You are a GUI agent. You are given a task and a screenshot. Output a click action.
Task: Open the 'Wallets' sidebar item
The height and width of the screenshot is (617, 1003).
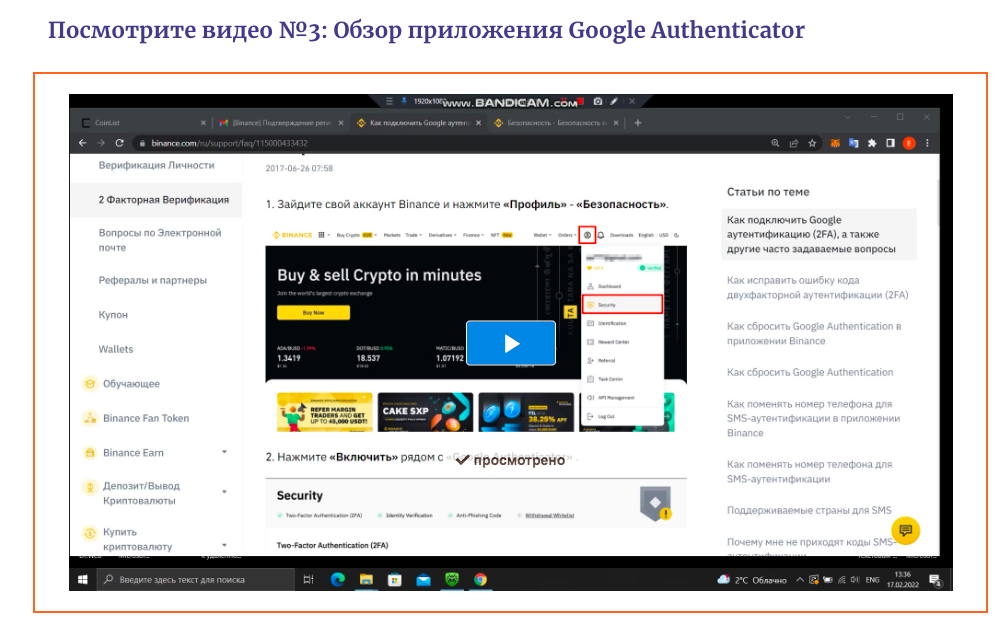[x=116, y=349]
